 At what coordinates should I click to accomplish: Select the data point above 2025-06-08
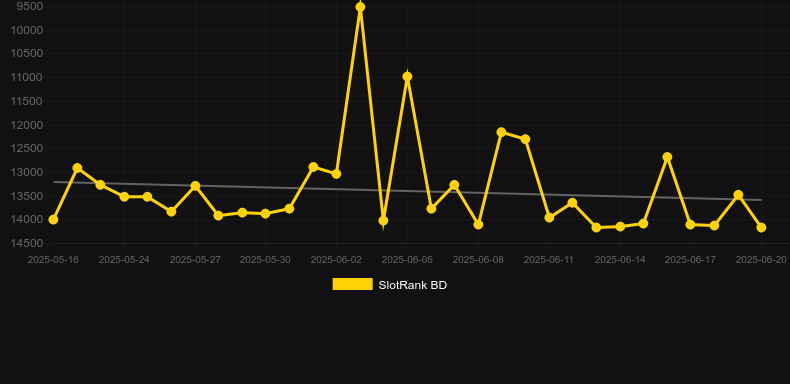point(478,224)
